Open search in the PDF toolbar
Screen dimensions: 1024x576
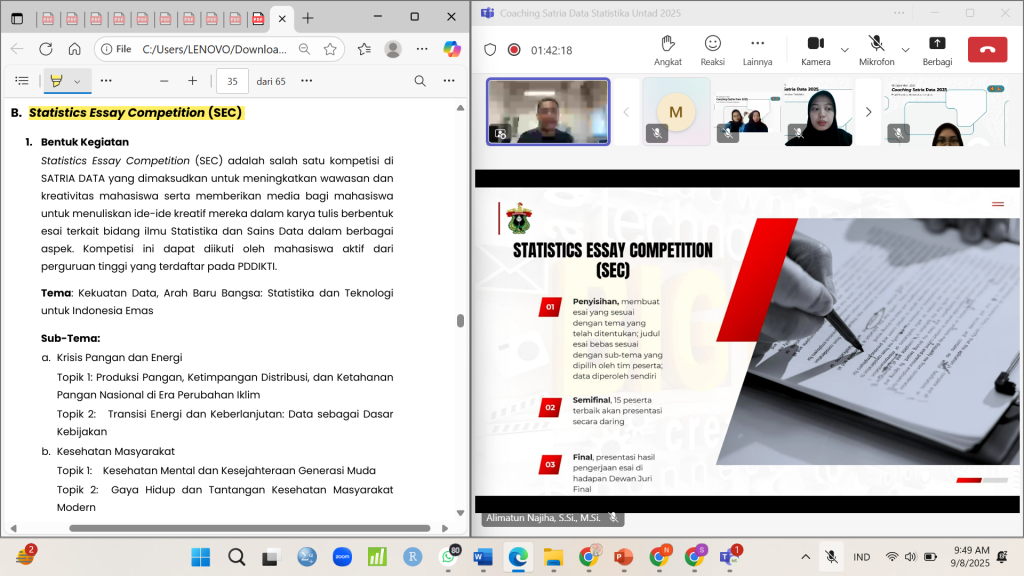point(420,81)
